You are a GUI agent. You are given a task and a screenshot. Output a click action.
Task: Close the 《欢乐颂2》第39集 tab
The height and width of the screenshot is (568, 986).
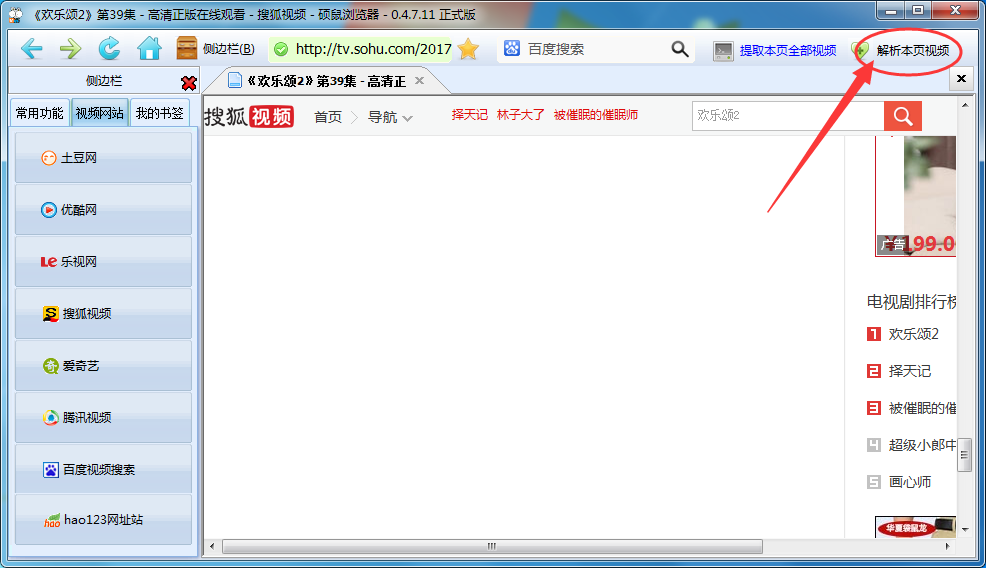click(419, 81)
